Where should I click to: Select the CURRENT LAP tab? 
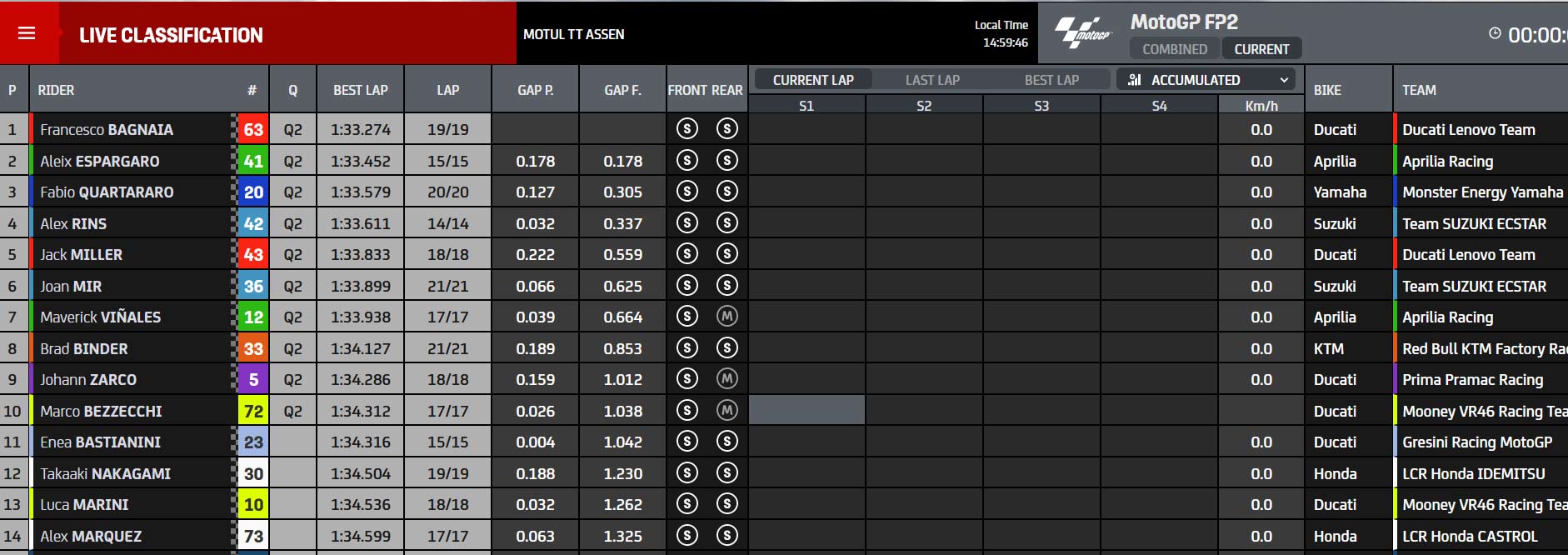(813, 80)
